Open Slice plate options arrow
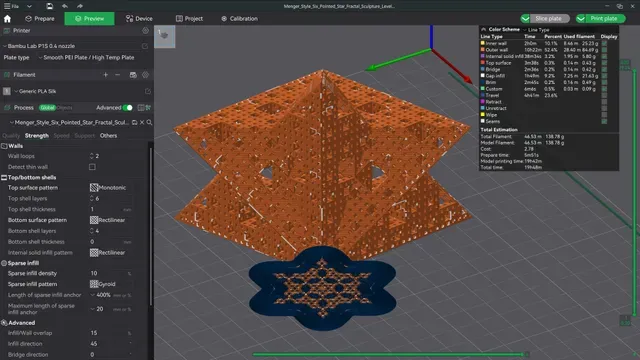 coord(525,19)
